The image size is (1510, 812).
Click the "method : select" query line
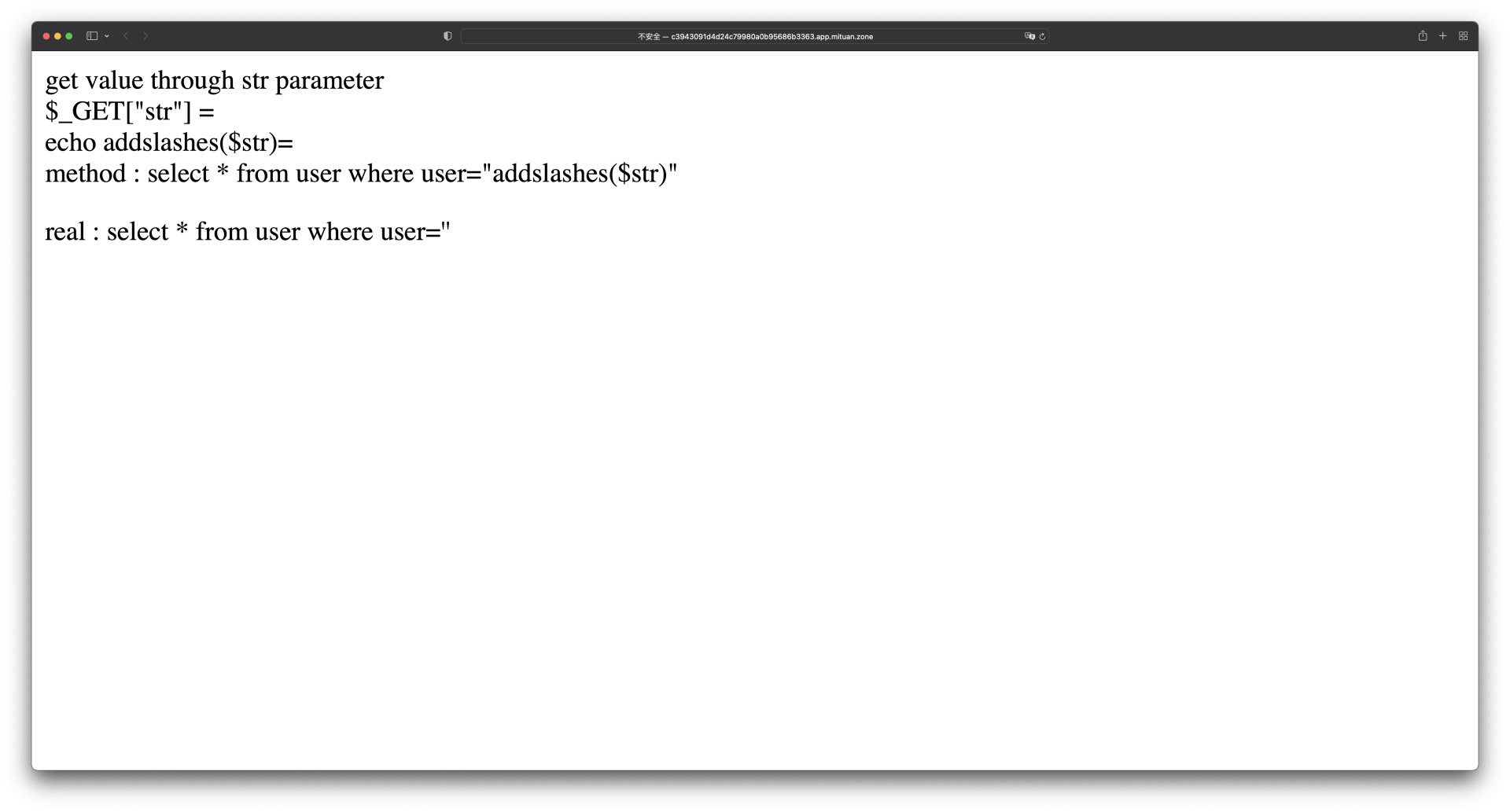(360, 174)
